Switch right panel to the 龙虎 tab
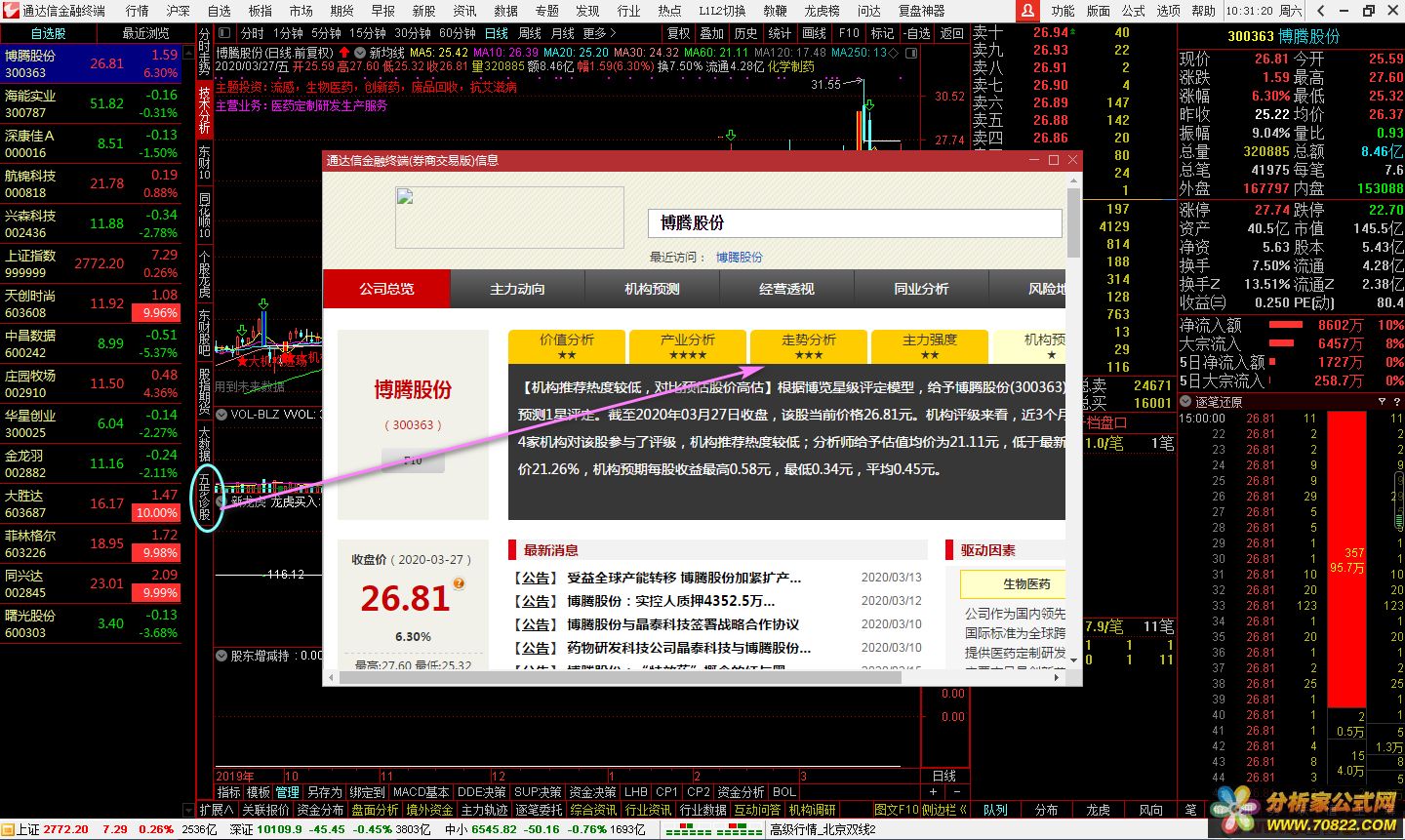This screenshot has height=840, width=1405. (1099, 810)
